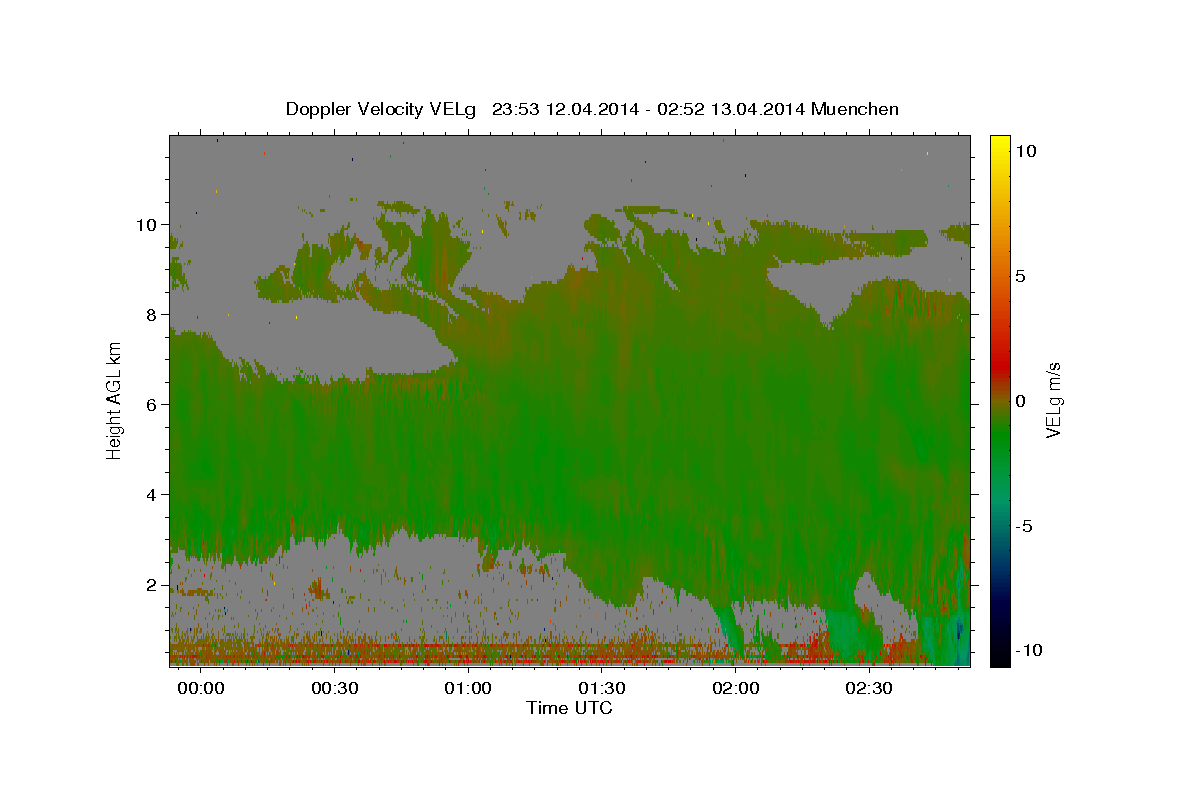Viewport: 1200px width, 800px height.
Task: Click the '02:30' time tick label
Action: click(x=870, y=688)
